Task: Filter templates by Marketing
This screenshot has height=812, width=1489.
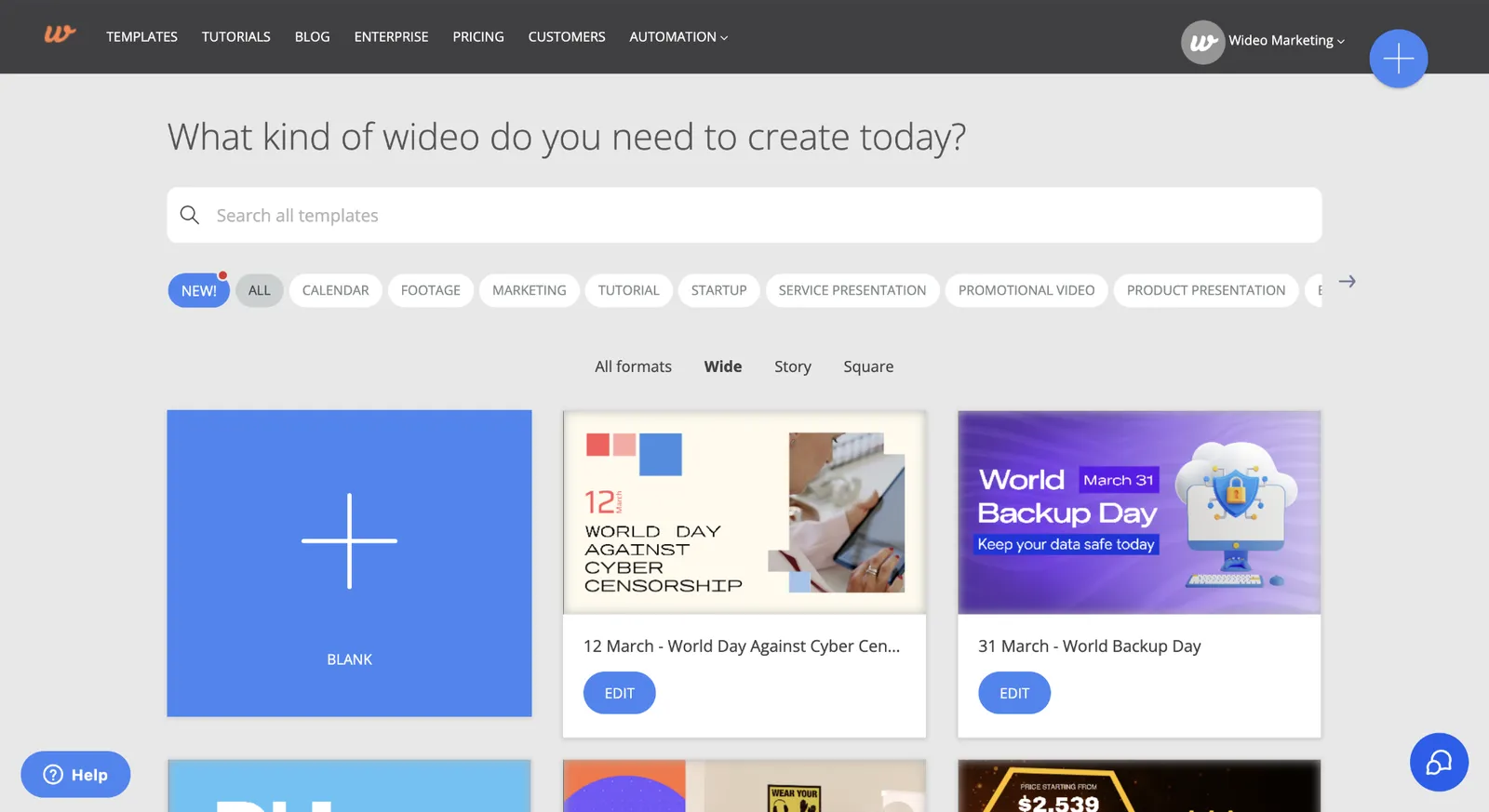Action: pyautogui.click(x=530, y=290)
